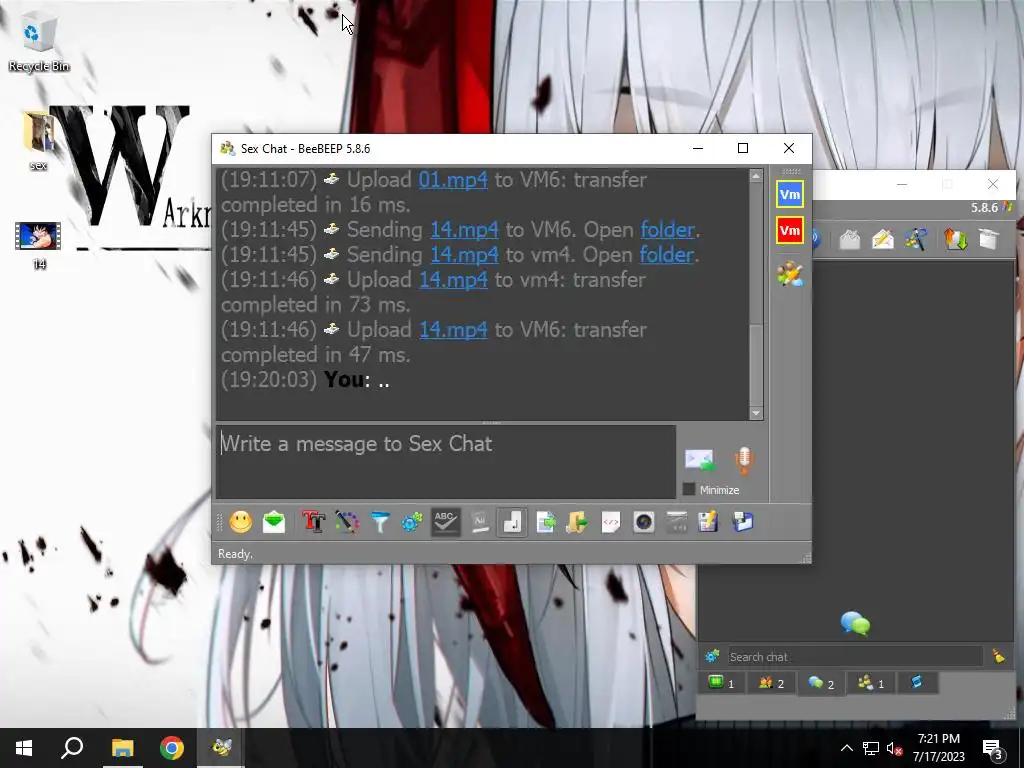This screenshot has width=1024, height=768.
Task: Open file transfers up-down arrows icon
Action: (955, 239)
